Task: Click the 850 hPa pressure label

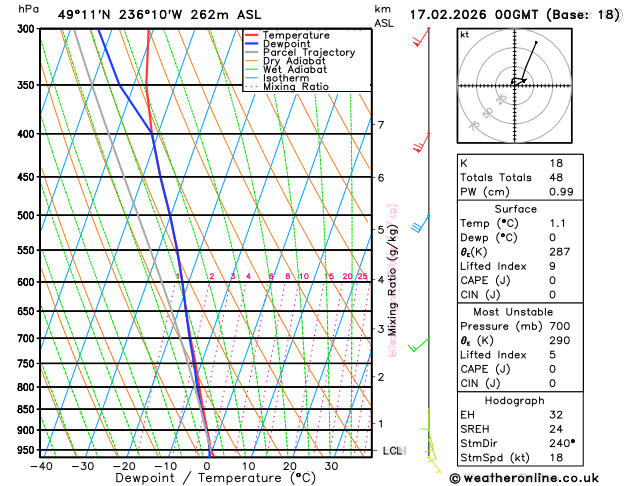Action: pos(28,409)
